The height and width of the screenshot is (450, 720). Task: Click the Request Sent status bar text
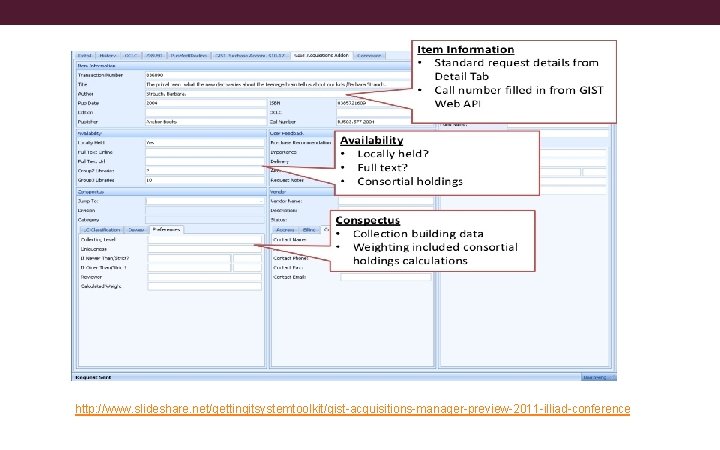pyautogui.click(x=94, y=377)
